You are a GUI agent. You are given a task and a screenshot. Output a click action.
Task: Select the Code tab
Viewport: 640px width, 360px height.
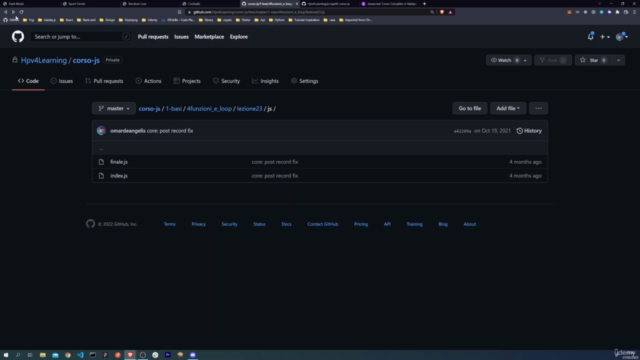click(28, 81)
